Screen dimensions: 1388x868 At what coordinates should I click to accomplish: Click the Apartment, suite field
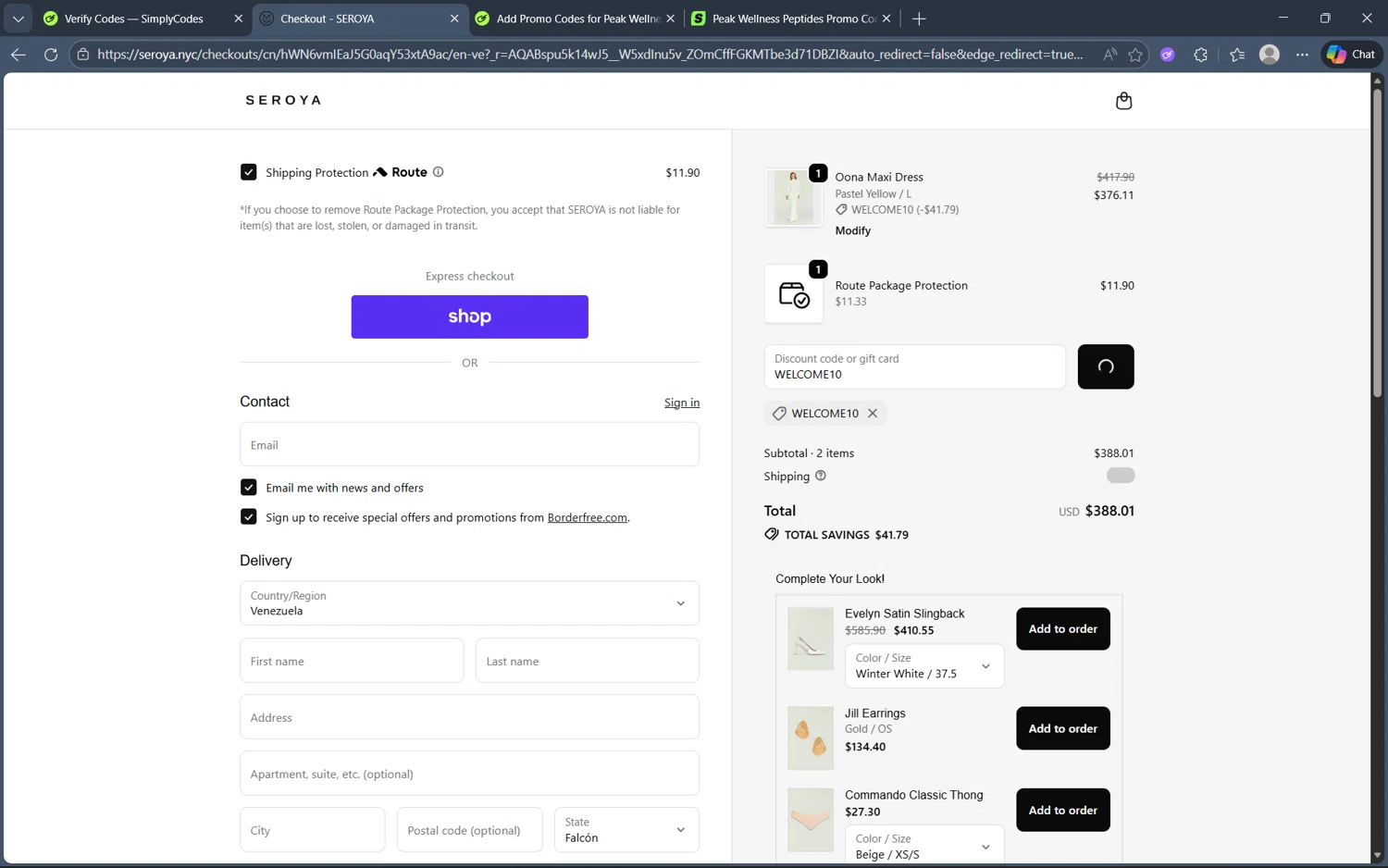(469, 774)
